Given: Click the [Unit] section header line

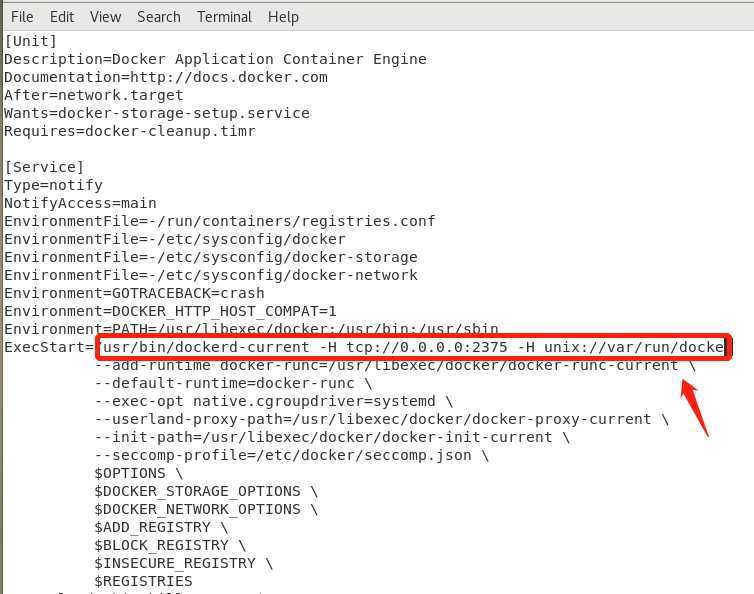Looking at the screenshot, I should [31, 41].
